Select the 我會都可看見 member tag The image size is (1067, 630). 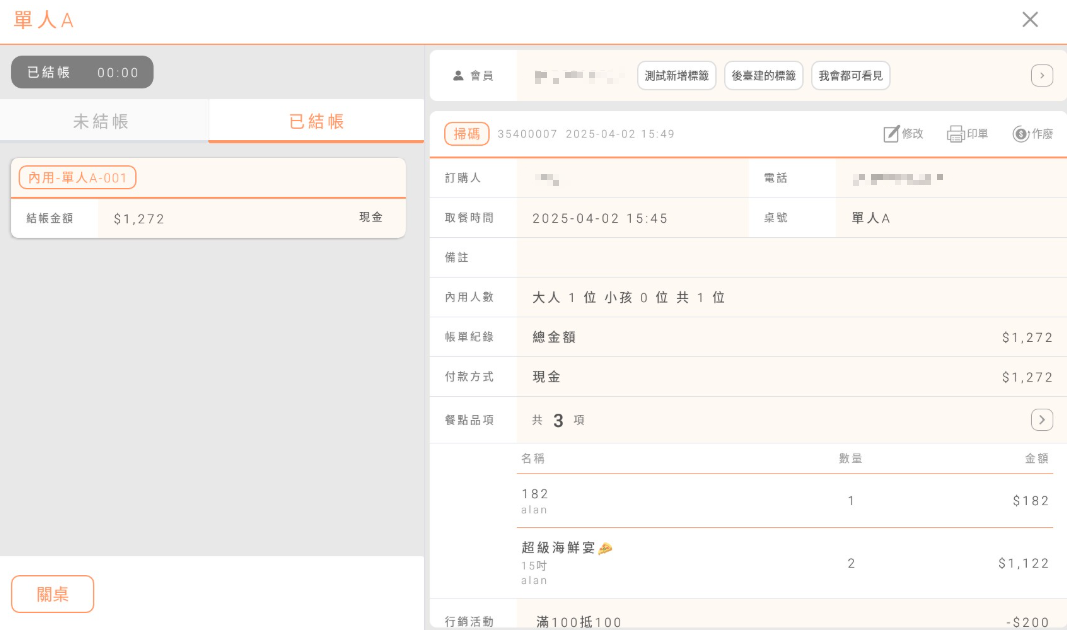[x=850, y=76]
